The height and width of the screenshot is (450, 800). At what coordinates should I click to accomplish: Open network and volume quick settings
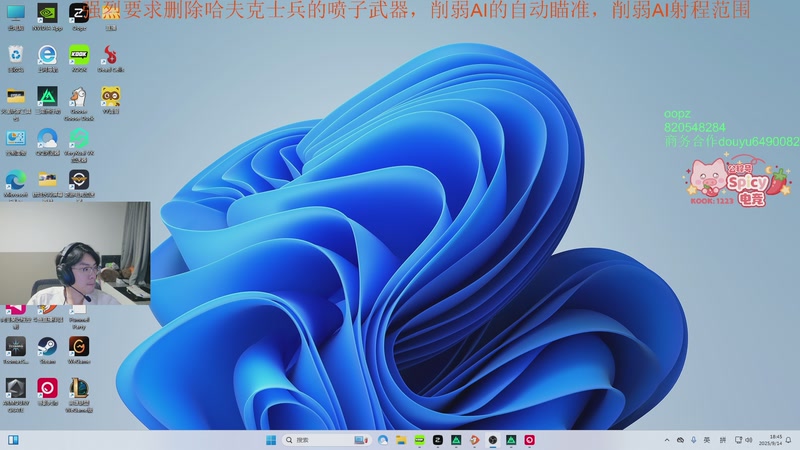point(743,440)
